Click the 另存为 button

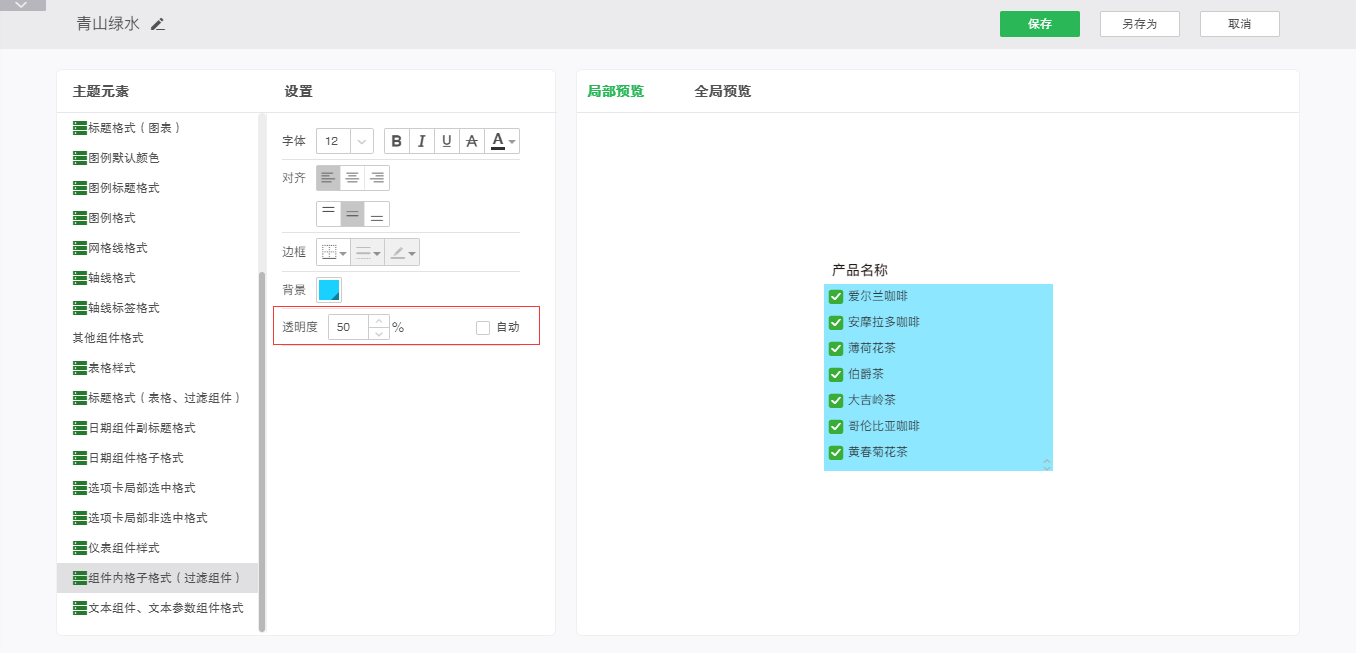click(x=1139, y=24)
